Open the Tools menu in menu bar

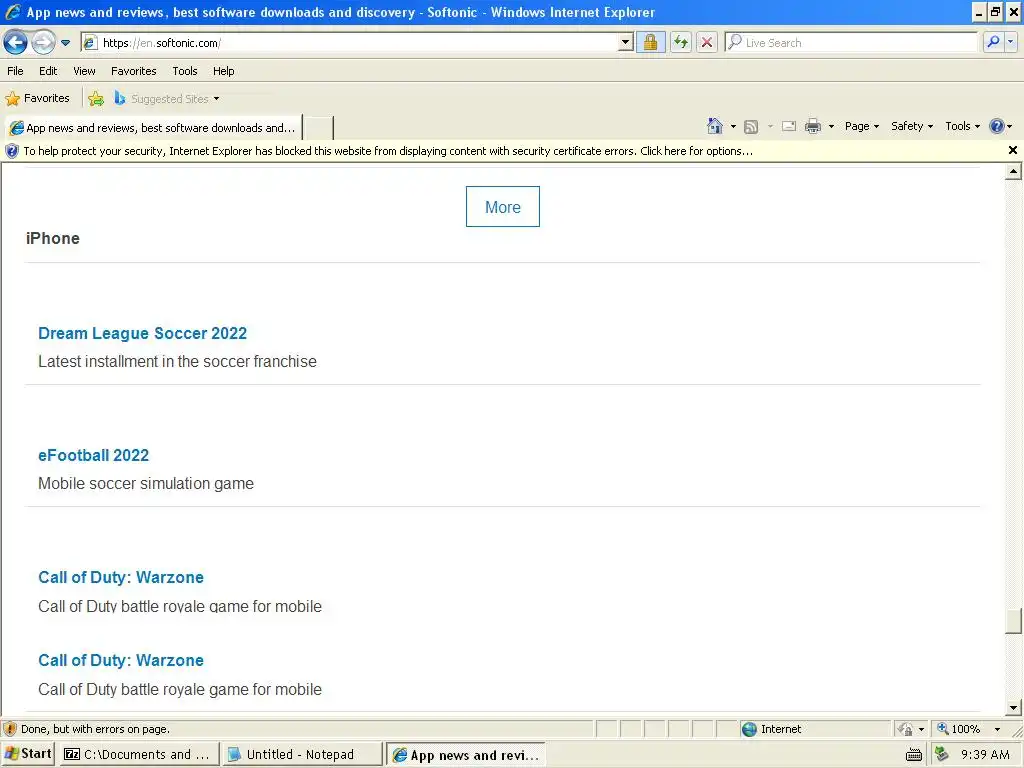[185, 71]
